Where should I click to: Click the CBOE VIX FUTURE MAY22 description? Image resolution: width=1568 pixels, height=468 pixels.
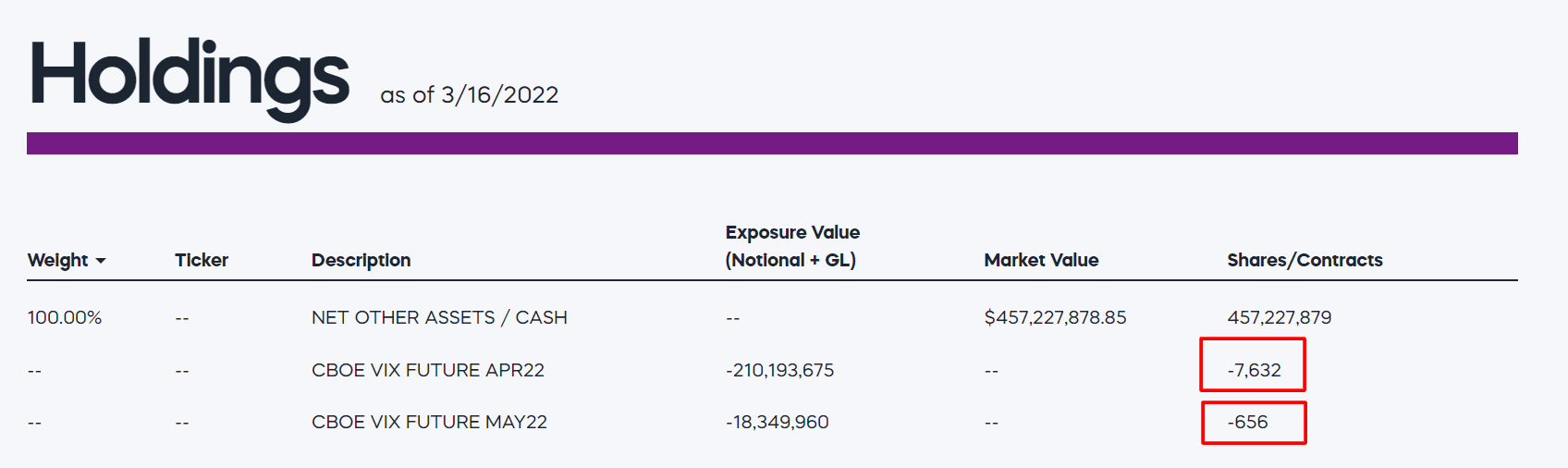[429, 422]
